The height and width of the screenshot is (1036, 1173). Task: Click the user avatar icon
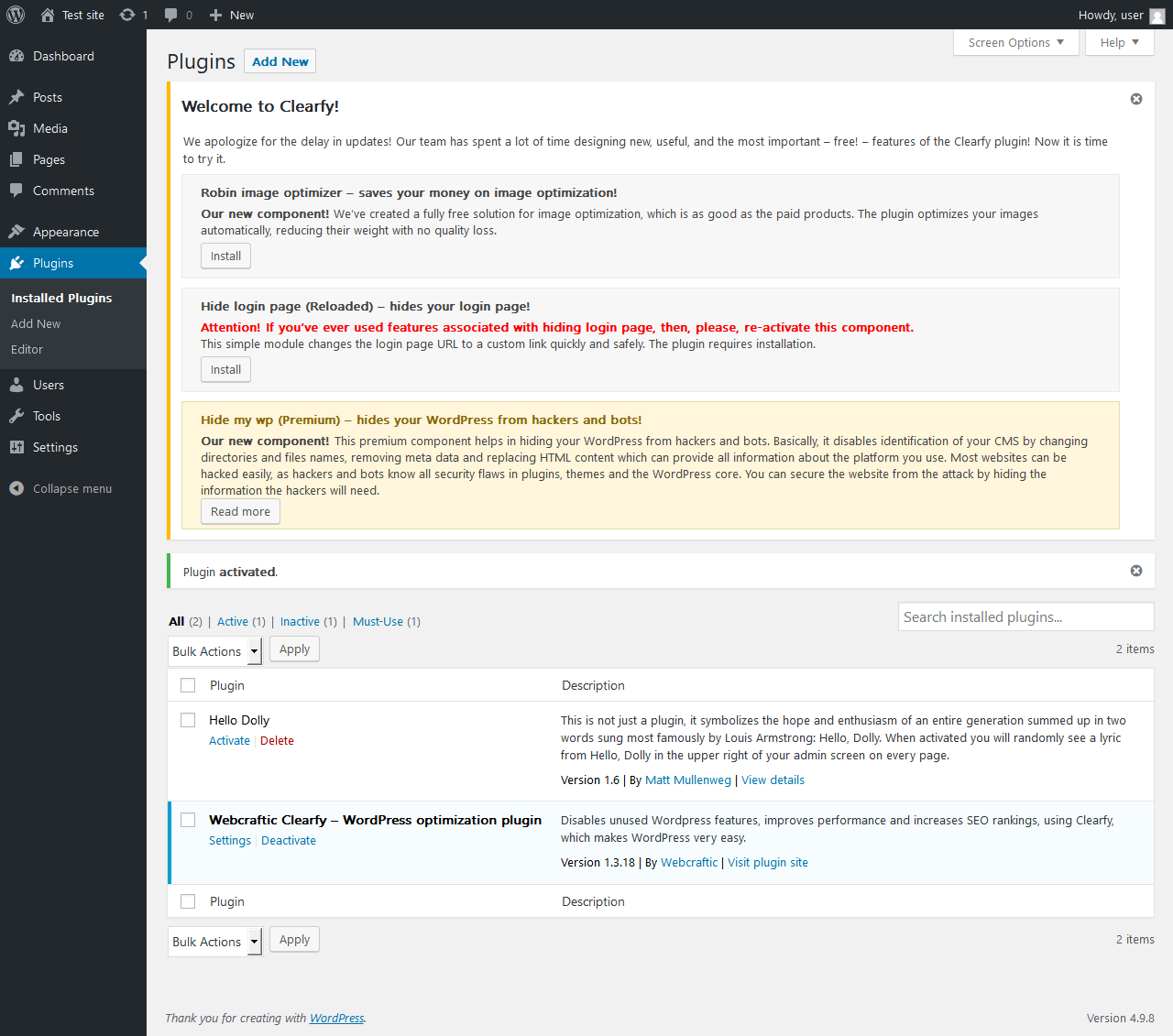(1157, 16)
